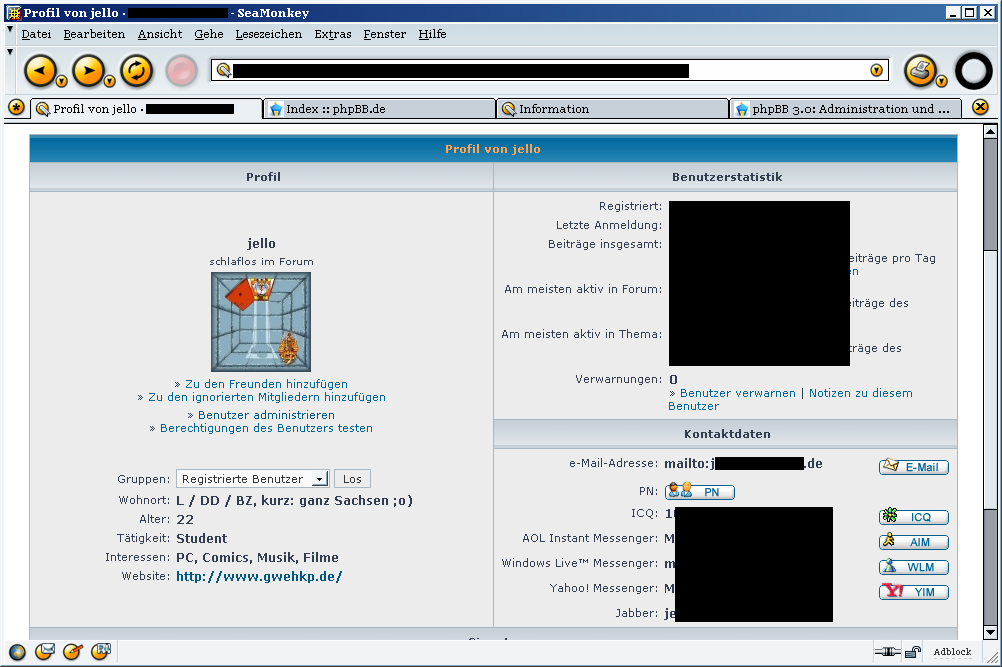The height and width of the screenshot is (667, 1002).
Task: Open Address Book status bar icon
Action: pos(101,652)
